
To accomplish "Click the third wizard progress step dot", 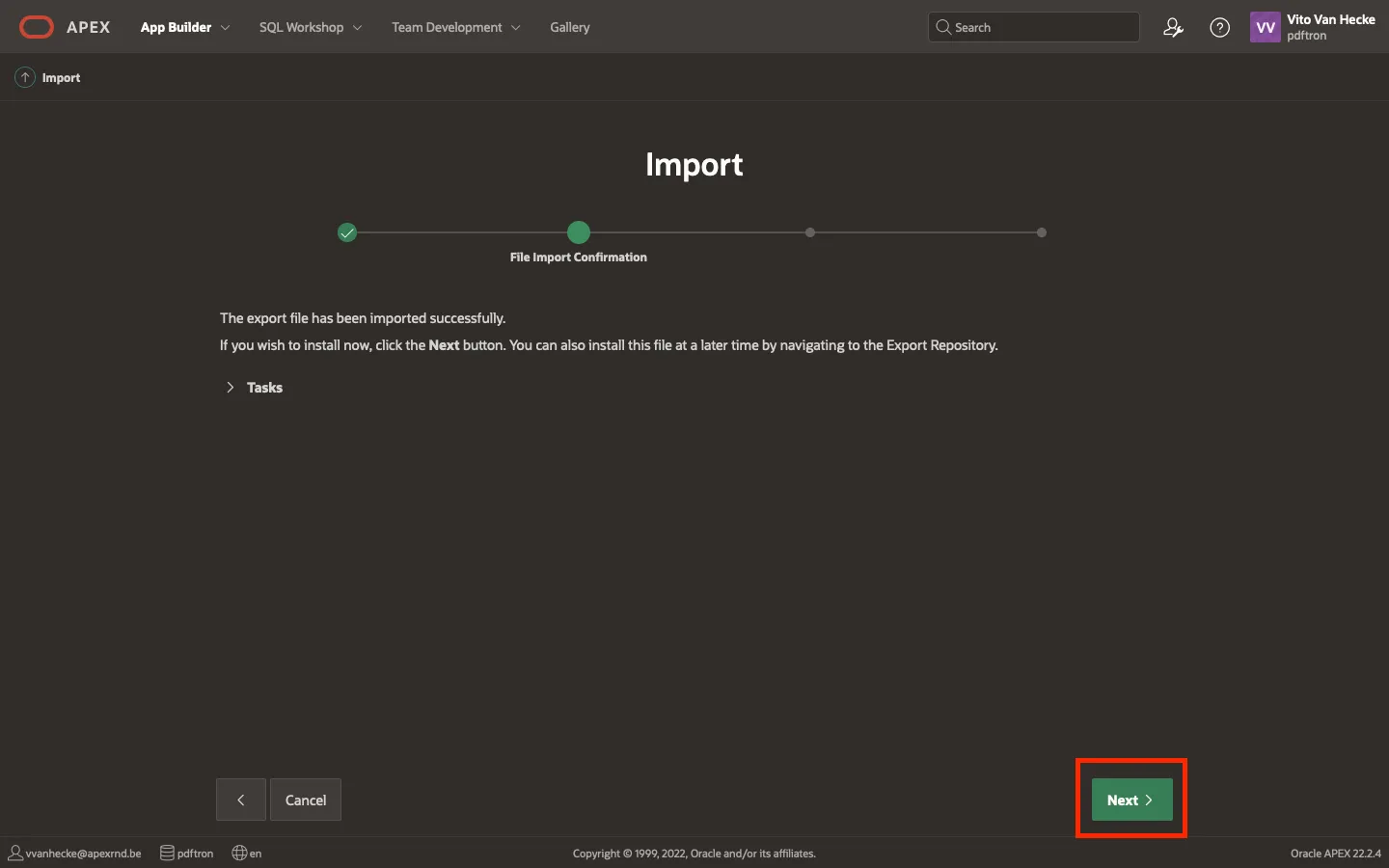I will [810, 232].
